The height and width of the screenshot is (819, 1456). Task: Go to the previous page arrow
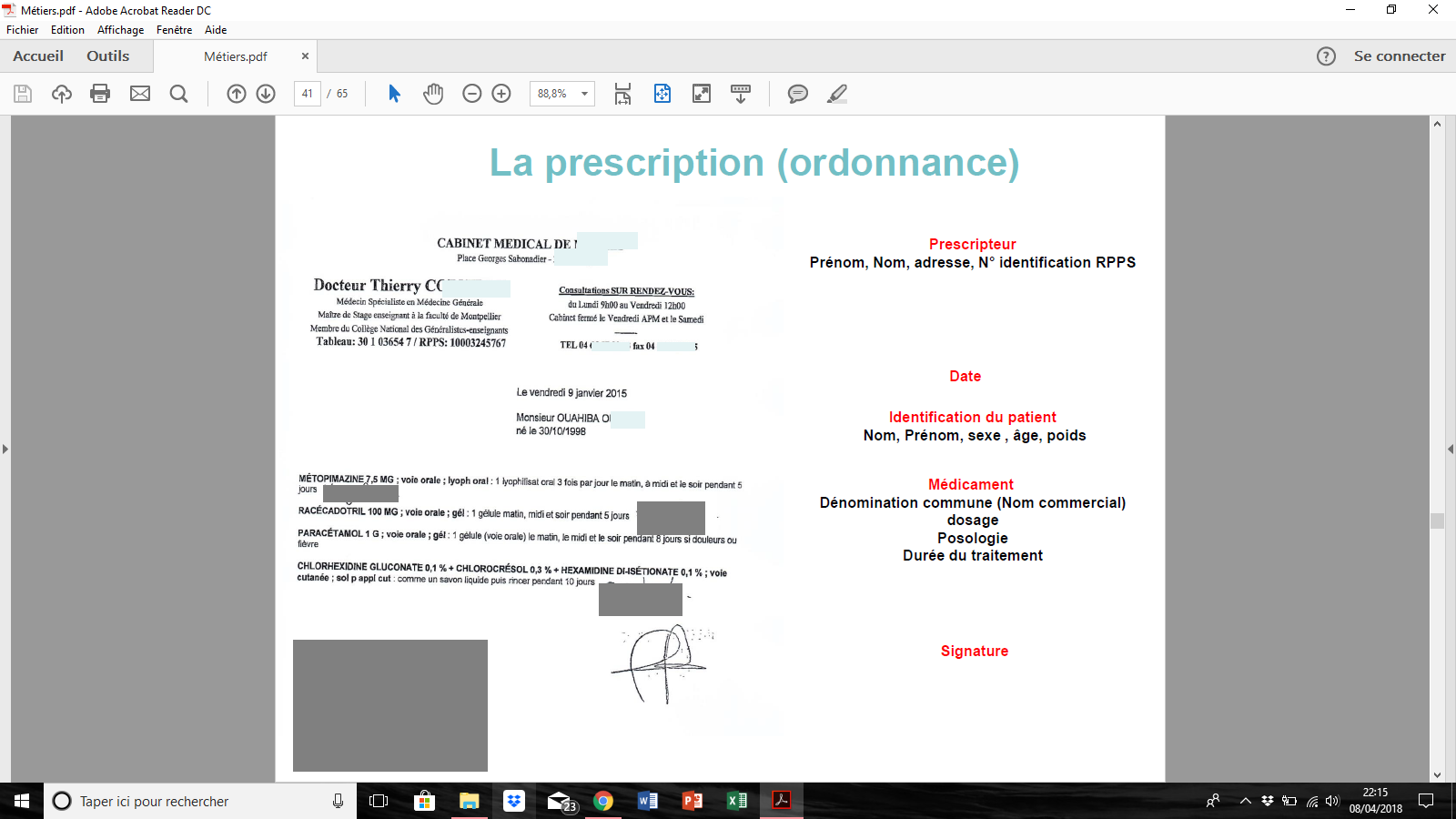(x=237, y=94)
